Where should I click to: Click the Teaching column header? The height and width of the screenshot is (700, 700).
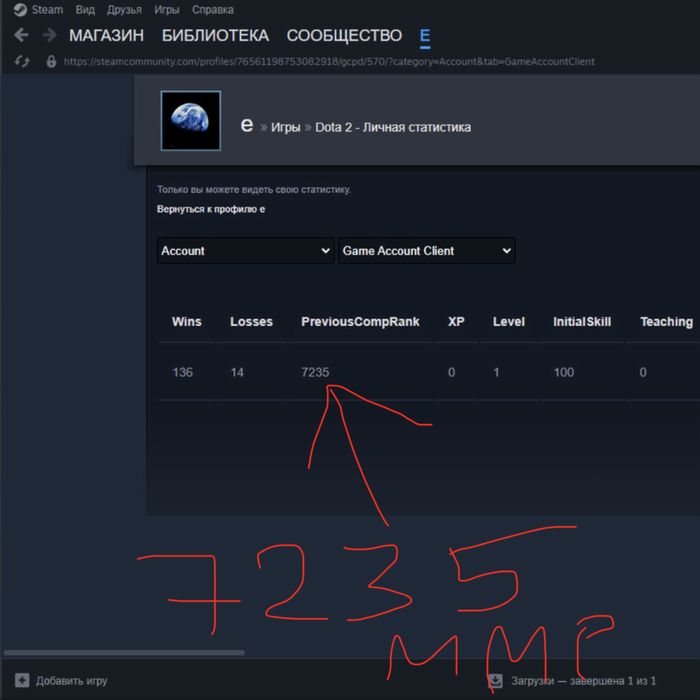(667, 321)
